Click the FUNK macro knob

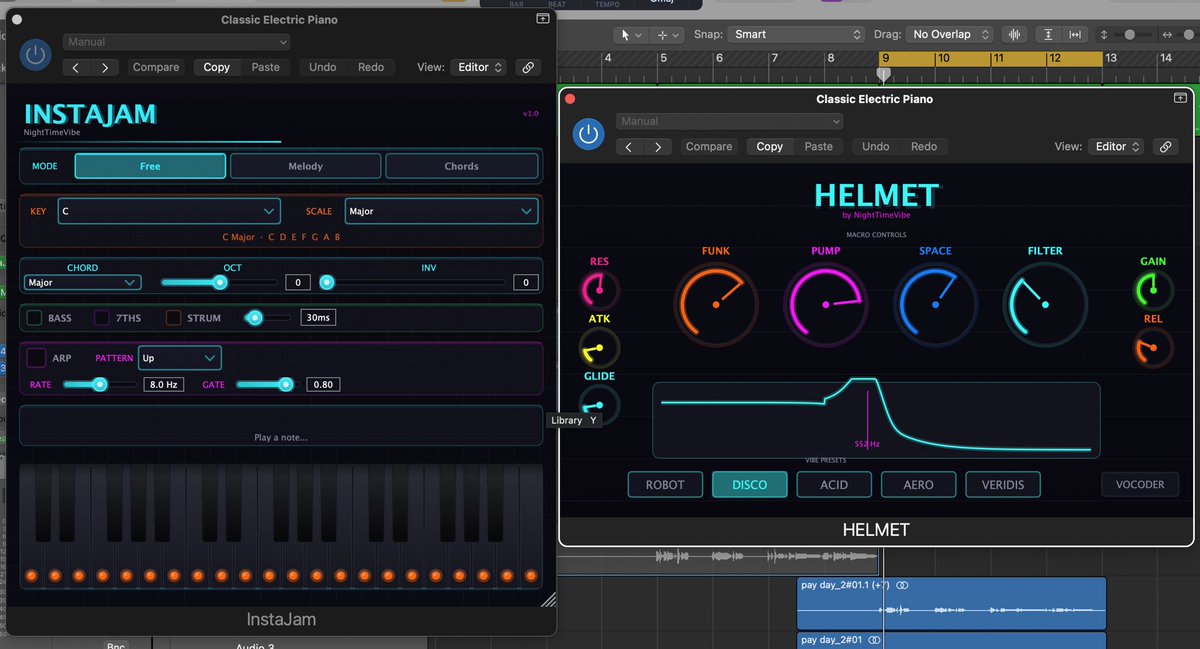[715, 305]
